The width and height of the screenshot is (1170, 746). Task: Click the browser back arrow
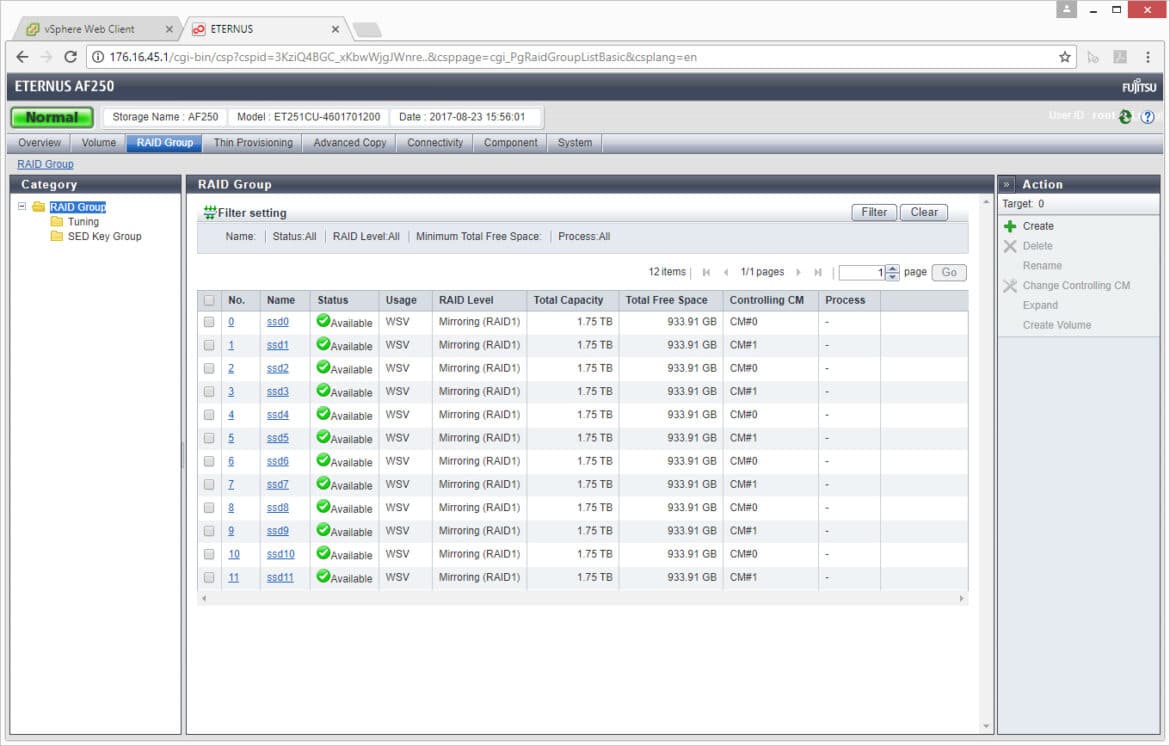(22, 57)
